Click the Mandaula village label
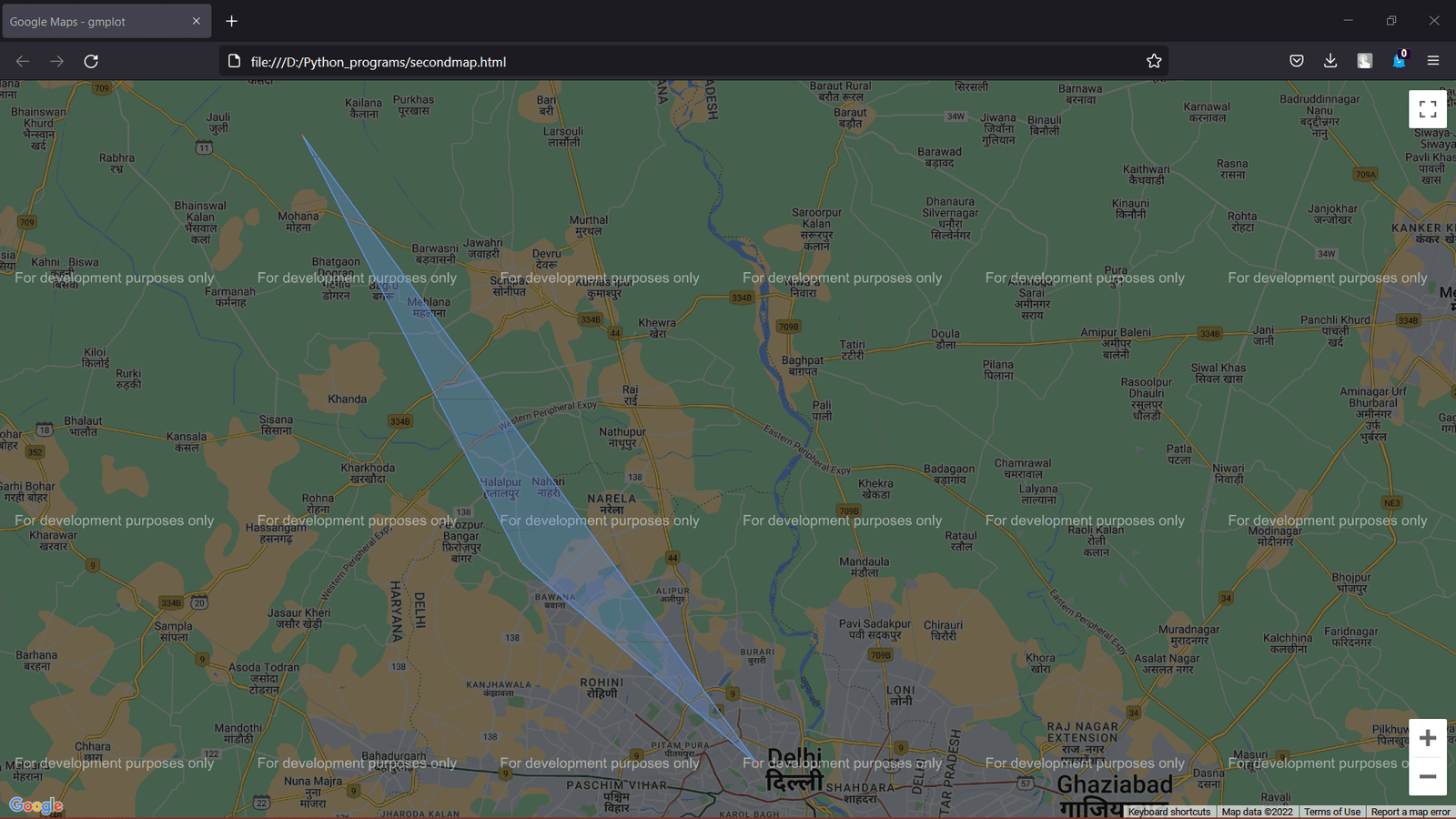The height and width of the screenshot is (819, 1456). 864,567
